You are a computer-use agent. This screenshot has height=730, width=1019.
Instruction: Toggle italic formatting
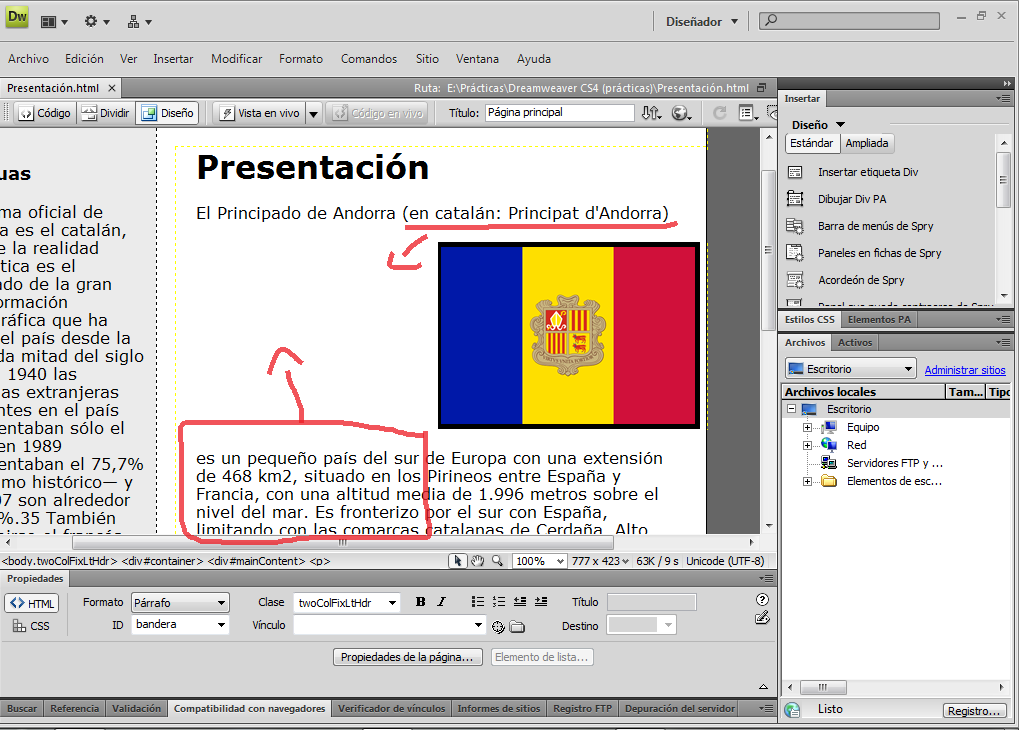(442, 602)
